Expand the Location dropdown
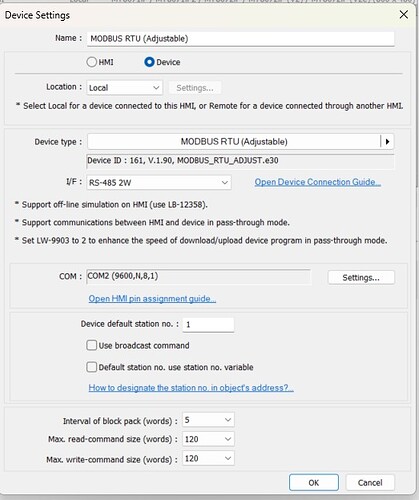The width and height of the screenshot is (419, 500). pyautogui.click(x=125, y=88)
